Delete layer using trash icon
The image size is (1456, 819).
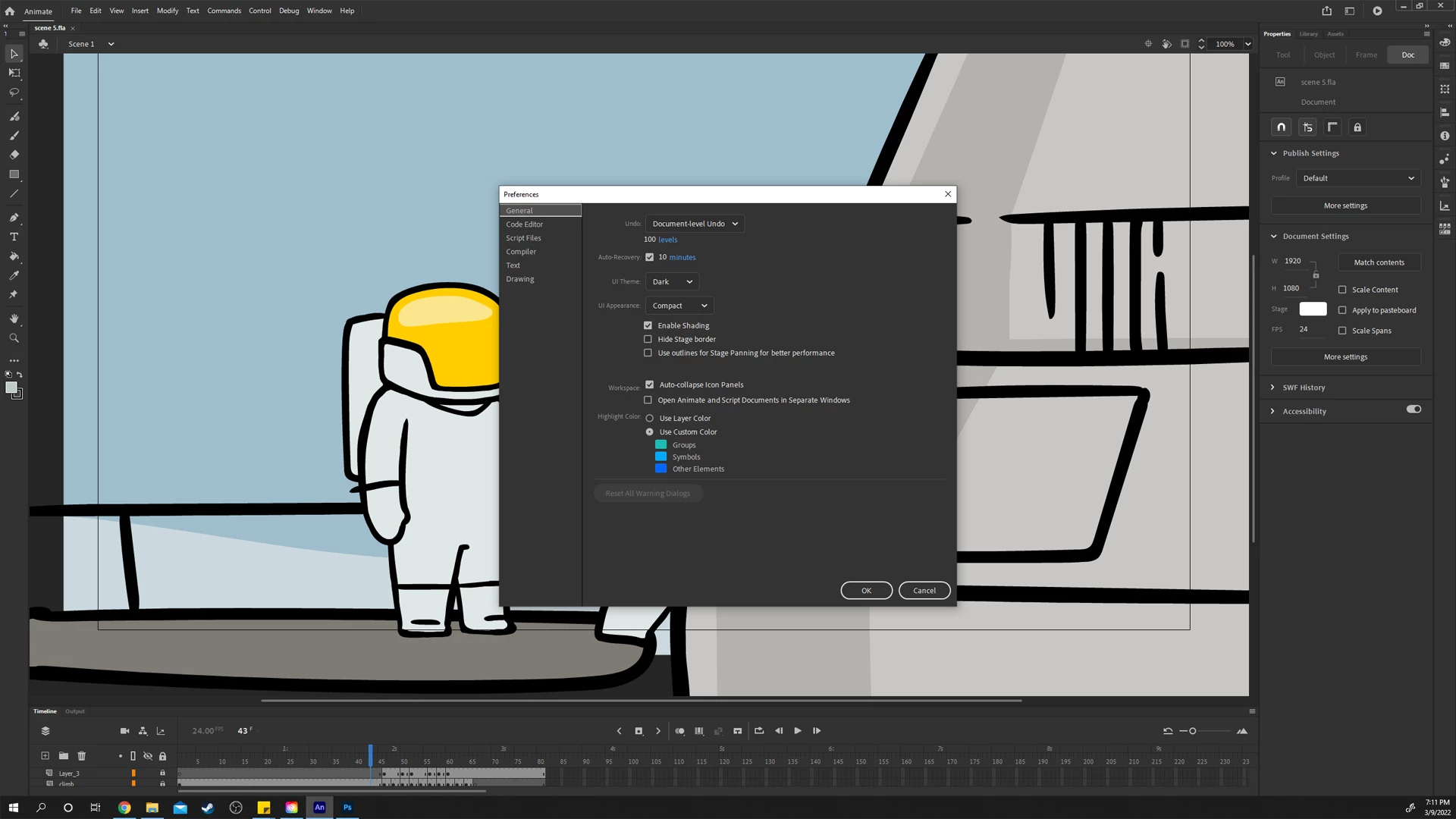[x=82, y=756]
